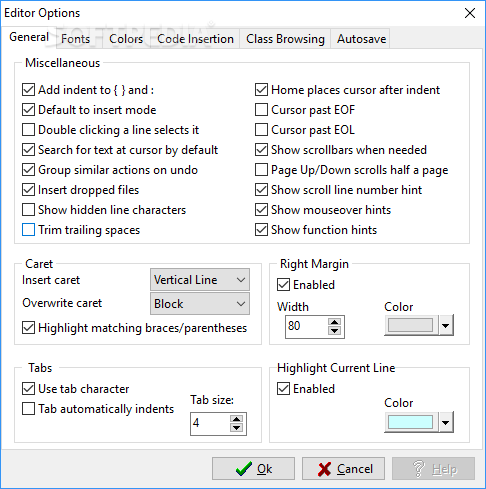Decrease Tab size with down arrow
The height and width of the screenshot is (489, 486).
pyautogui.click(x=236, y=428)
